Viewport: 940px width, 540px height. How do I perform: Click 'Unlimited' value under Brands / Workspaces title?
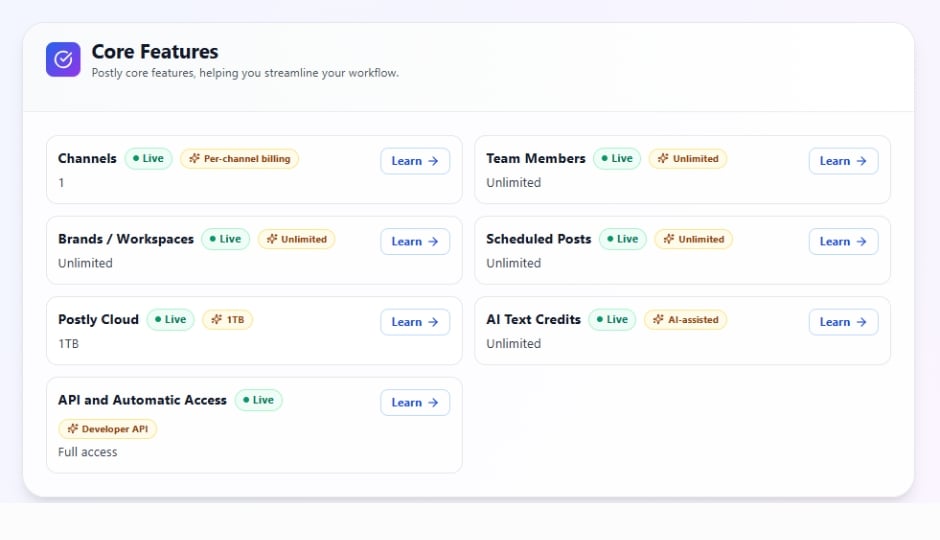[x=85, y=263]
